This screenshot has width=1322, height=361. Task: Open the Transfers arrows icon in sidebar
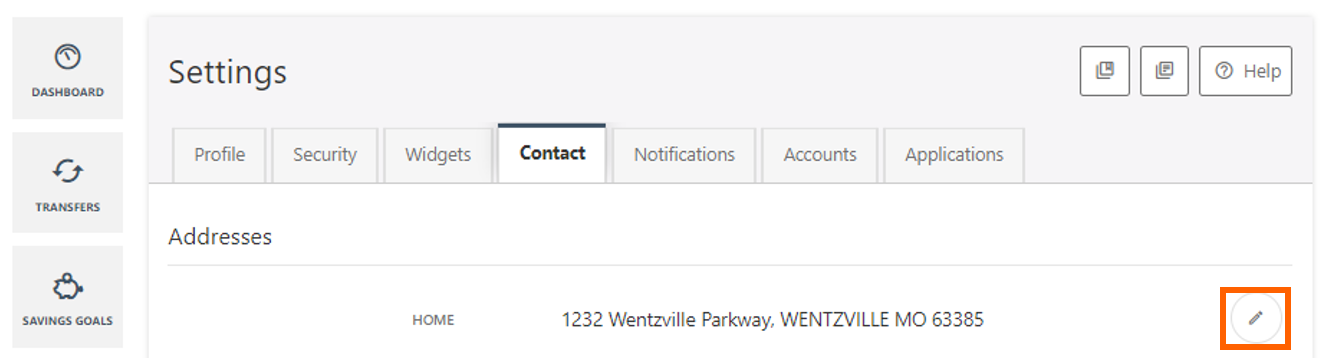67,172
